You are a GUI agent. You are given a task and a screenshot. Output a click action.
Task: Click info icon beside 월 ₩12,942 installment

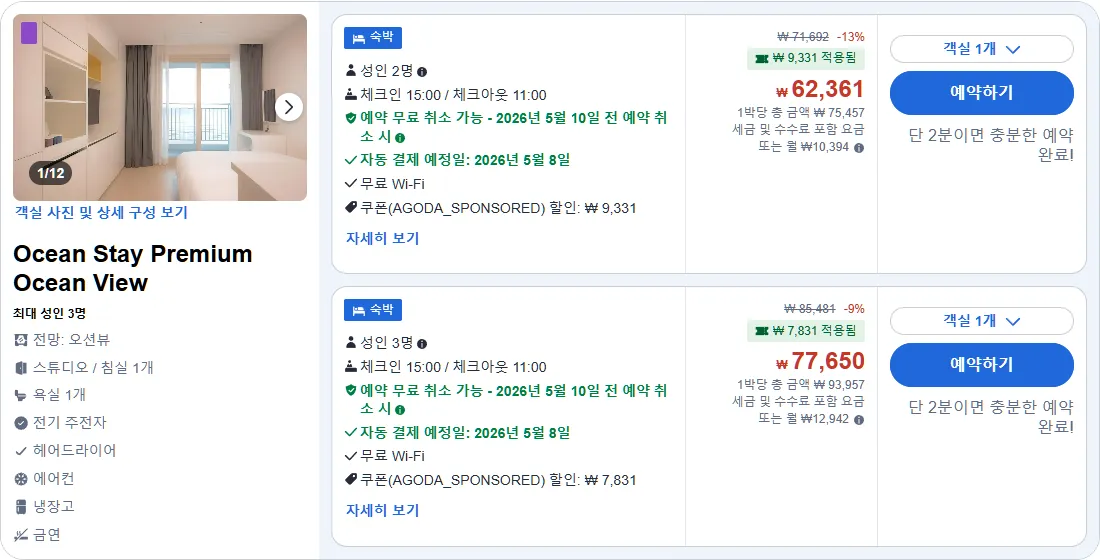[x=859, y=420]
